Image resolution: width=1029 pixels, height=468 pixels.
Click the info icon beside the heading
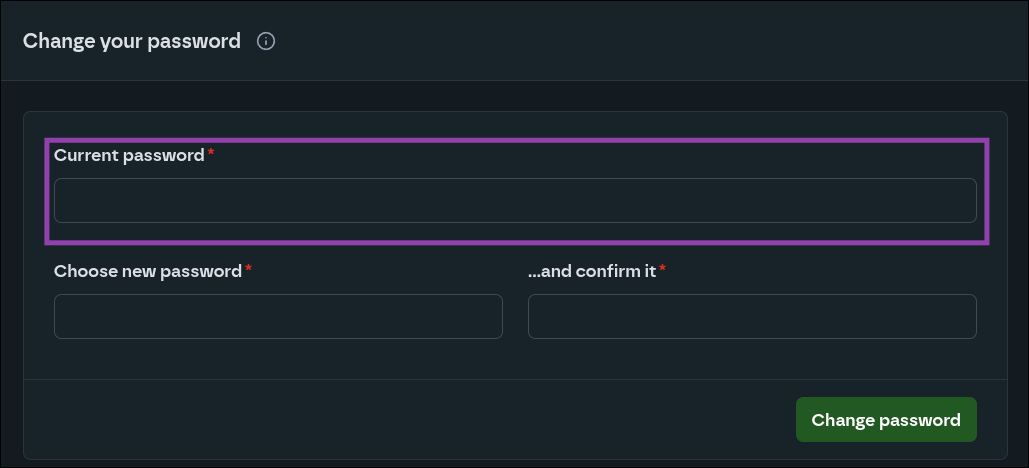[266, 41]
